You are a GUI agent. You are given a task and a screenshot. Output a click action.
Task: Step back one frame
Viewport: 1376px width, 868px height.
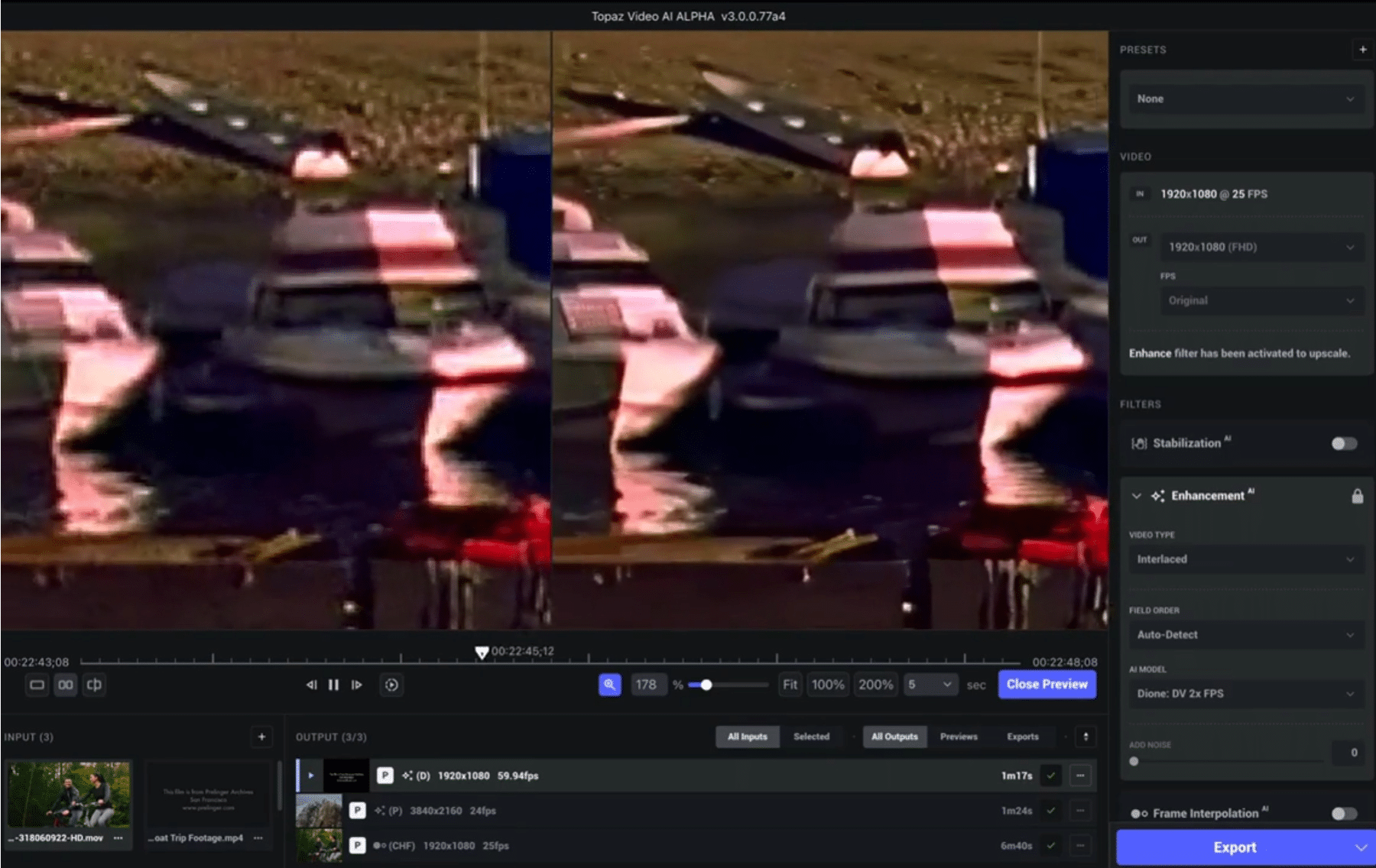(311, 685)
